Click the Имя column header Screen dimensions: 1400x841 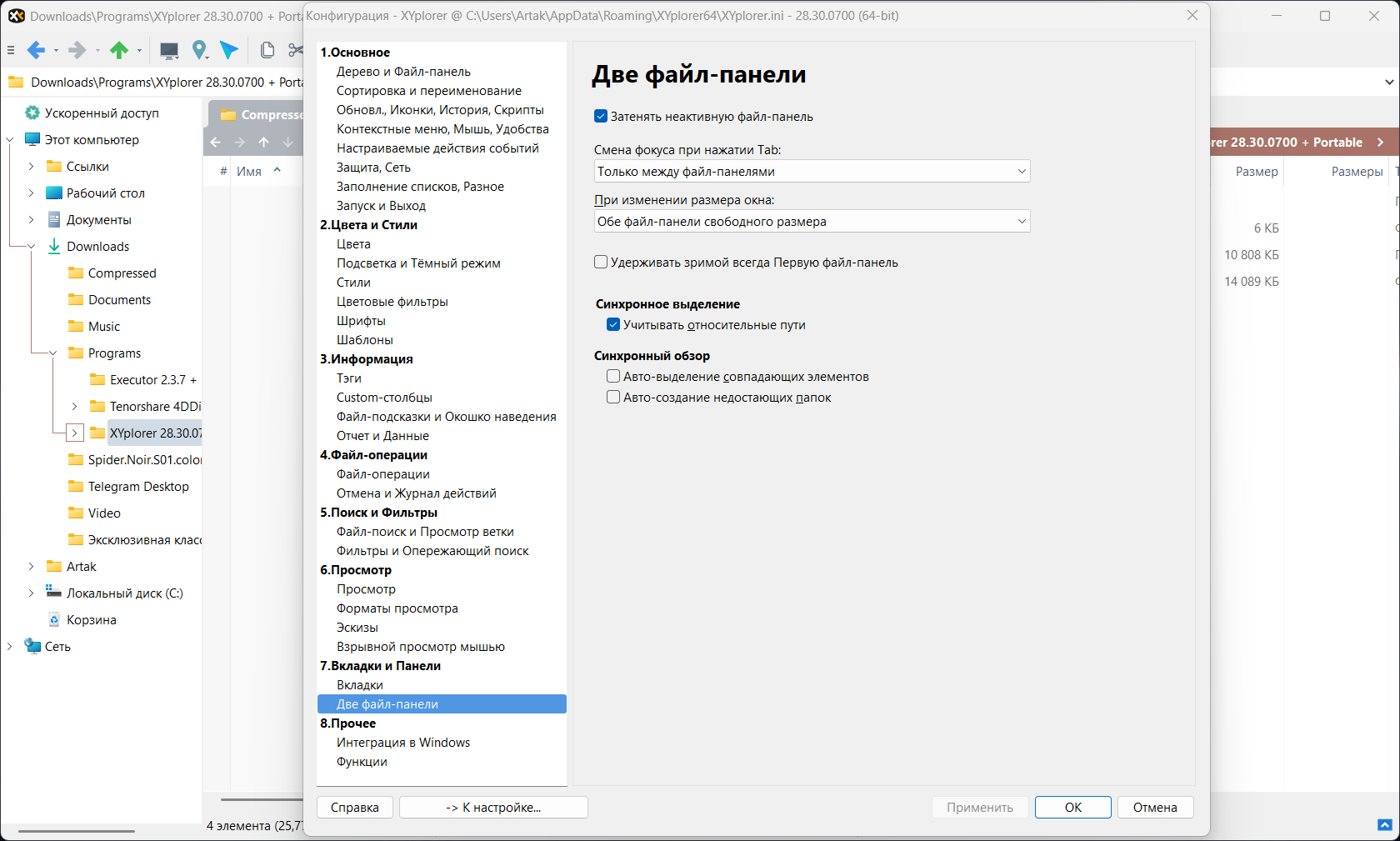point(249,171)
